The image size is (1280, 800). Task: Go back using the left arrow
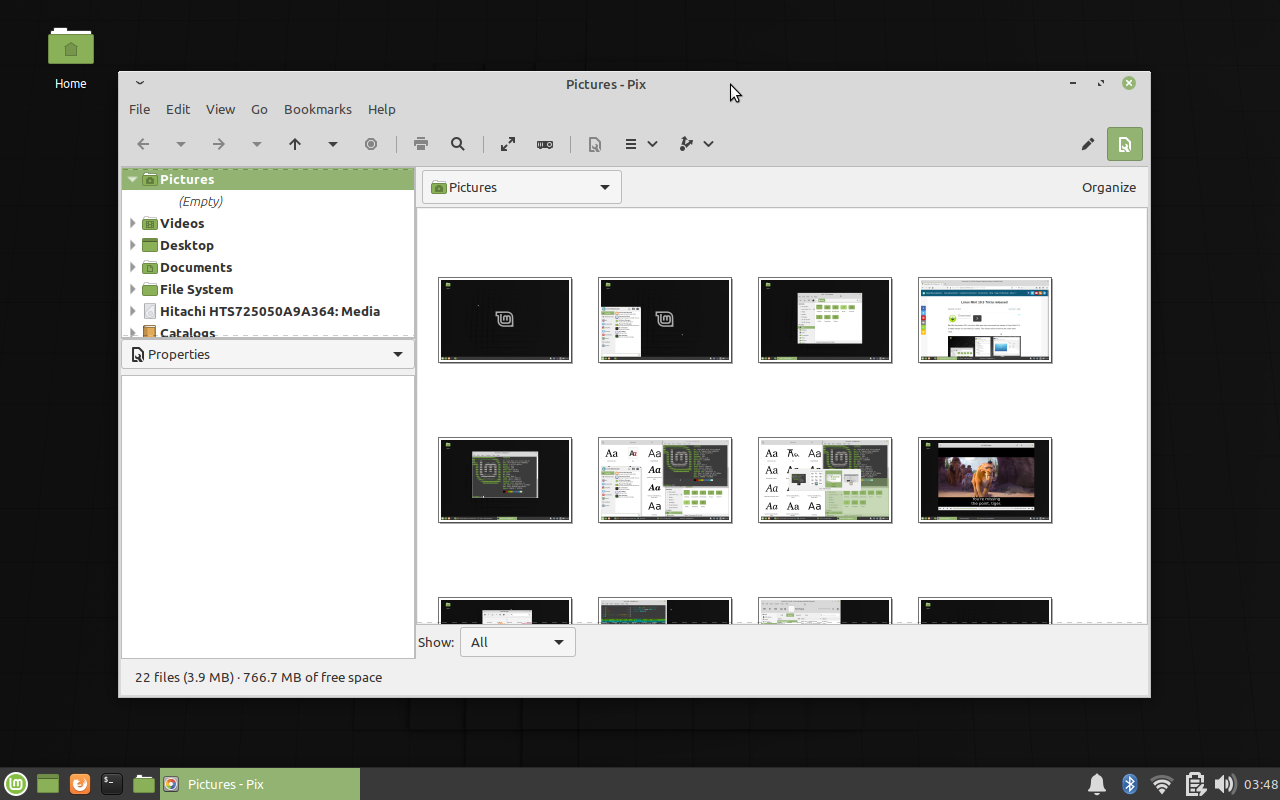point(143,144)
